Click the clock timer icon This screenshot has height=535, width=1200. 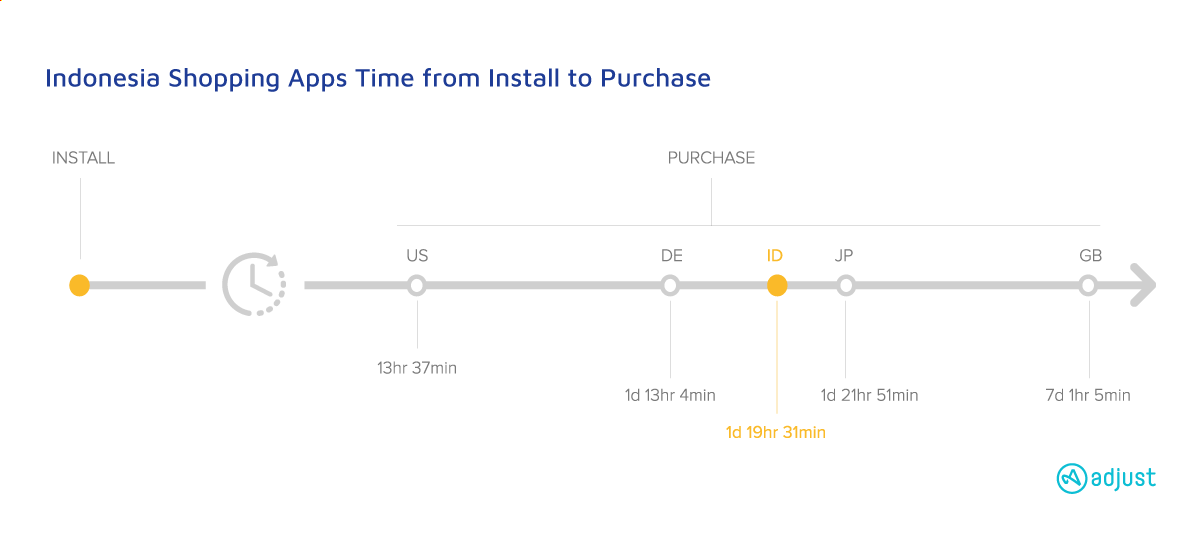(x=254, y=285)
